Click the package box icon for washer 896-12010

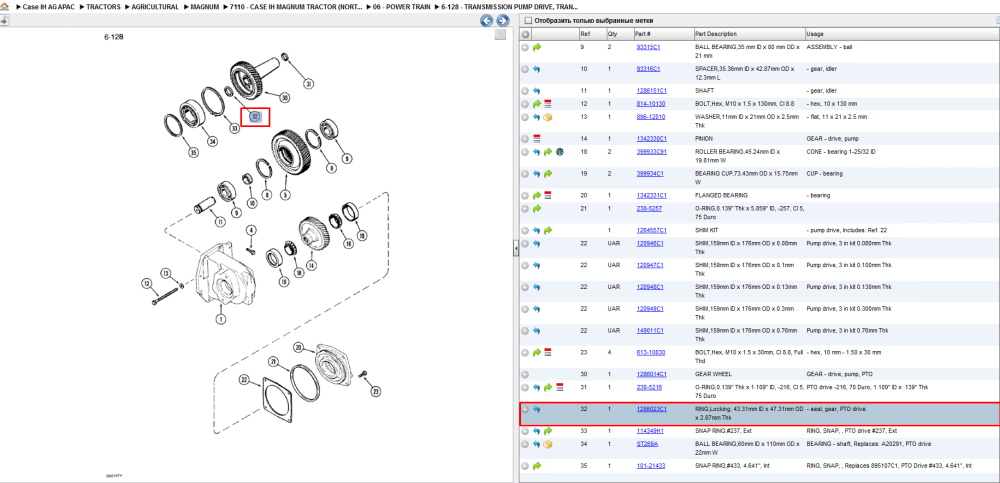(x=548, y=117)
